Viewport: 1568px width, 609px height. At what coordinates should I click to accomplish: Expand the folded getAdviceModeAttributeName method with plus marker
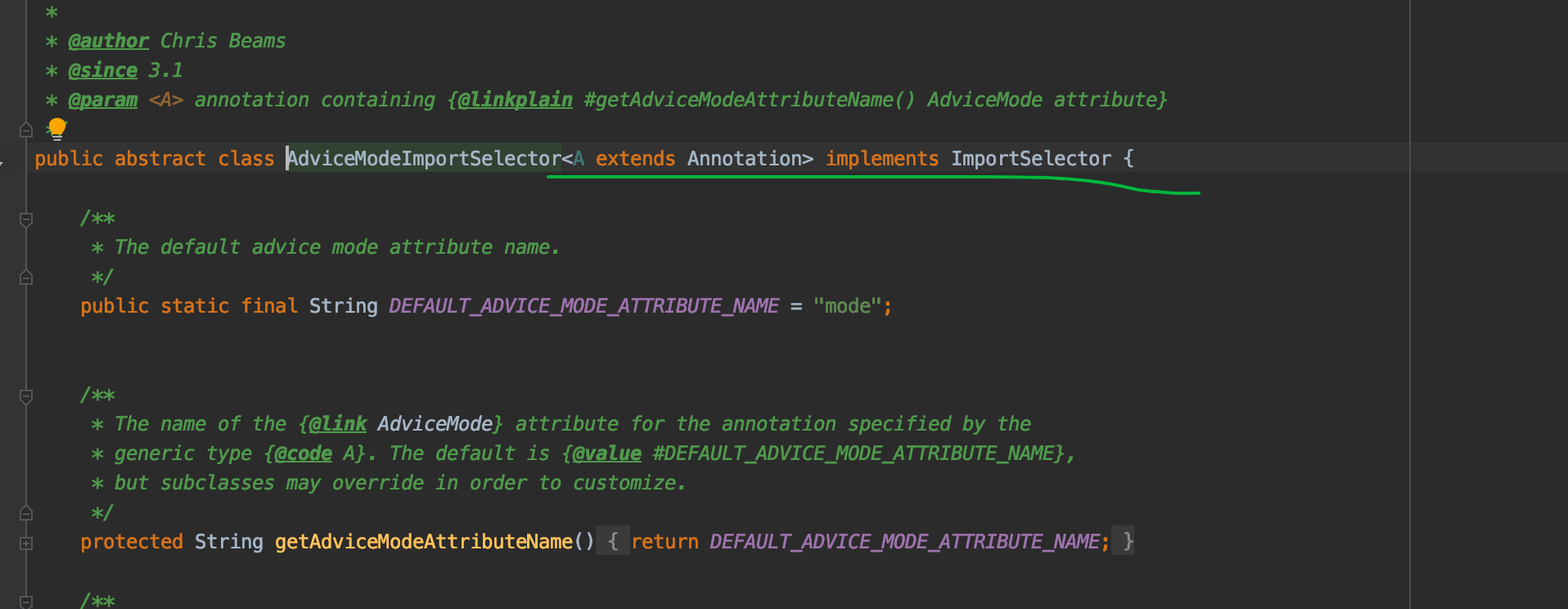(26, 543)
